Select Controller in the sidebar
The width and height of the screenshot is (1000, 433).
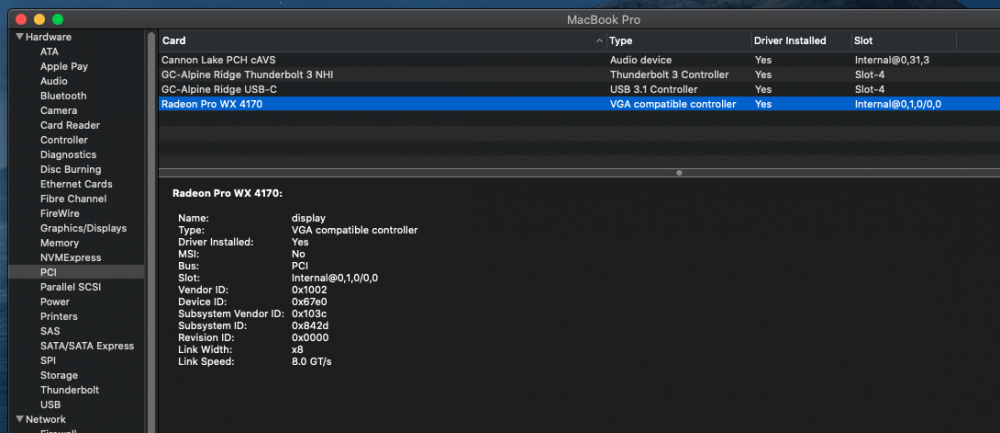(64, 140)
